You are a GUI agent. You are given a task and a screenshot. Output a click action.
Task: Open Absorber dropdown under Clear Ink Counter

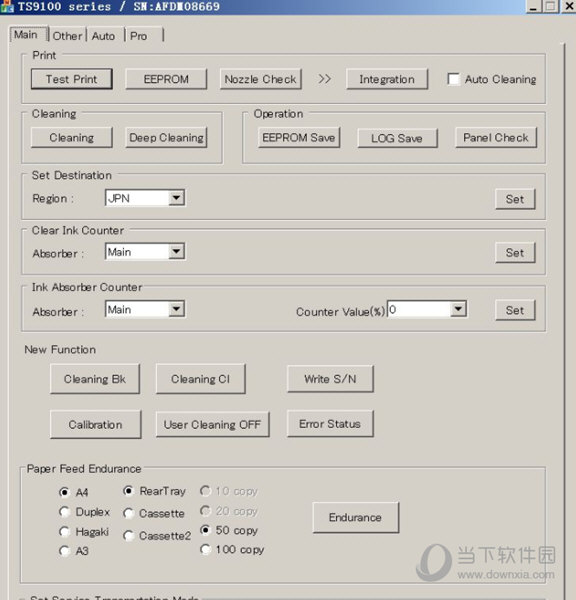point(145,251)
